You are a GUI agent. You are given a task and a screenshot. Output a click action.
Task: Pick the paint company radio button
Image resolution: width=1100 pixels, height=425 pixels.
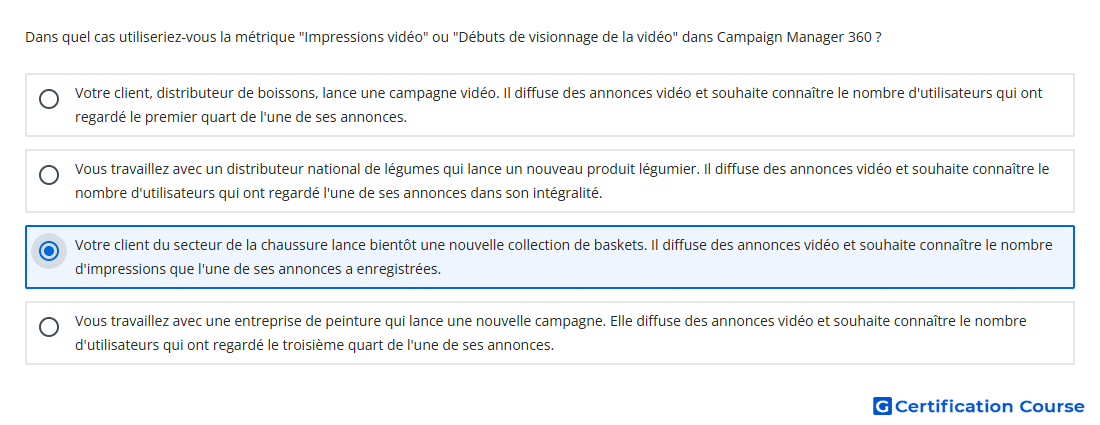(x=49, y=327)
